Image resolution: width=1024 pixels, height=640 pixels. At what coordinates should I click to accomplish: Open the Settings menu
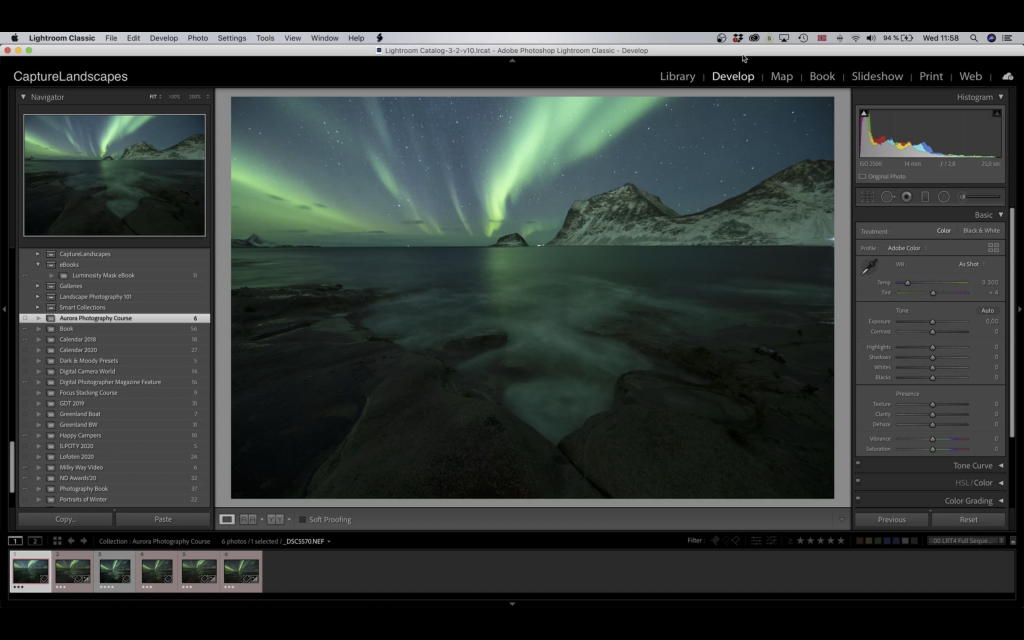[232, 38]
